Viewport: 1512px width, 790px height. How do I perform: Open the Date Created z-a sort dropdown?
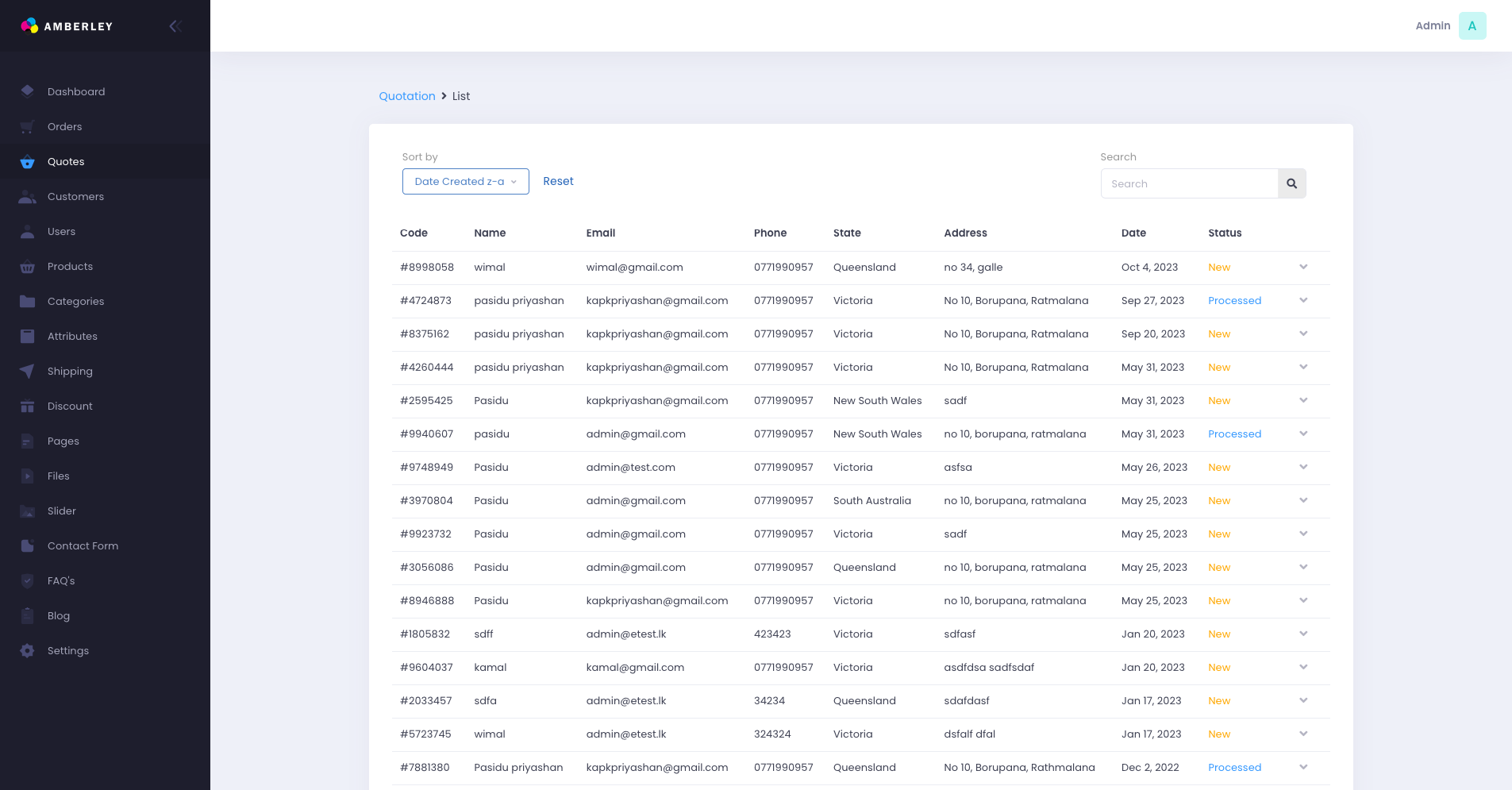click(x=465, y=182)
